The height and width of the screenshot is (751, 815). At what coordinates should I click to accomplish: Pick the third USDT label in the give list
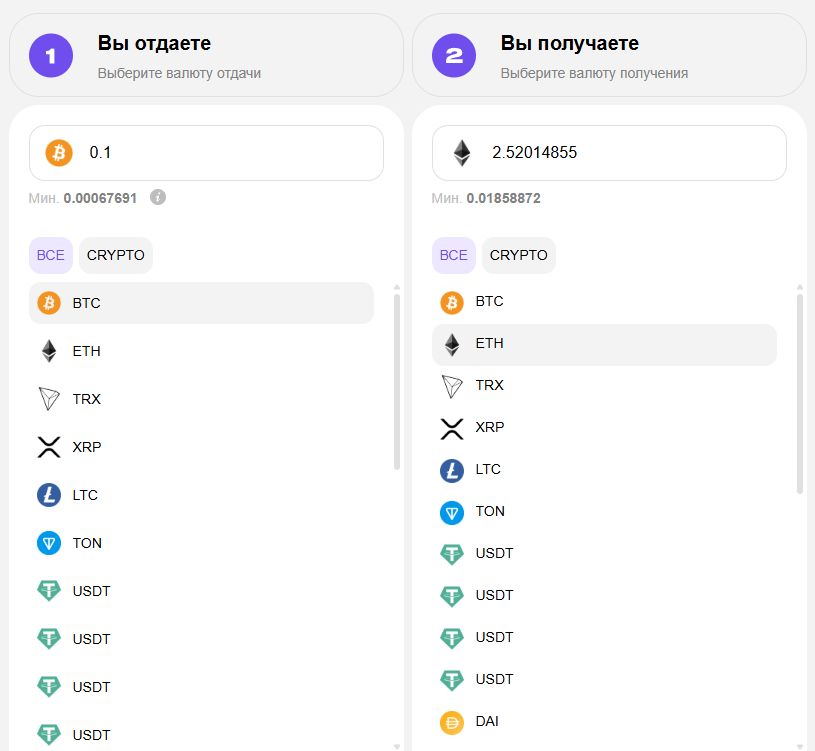[91, 687]
